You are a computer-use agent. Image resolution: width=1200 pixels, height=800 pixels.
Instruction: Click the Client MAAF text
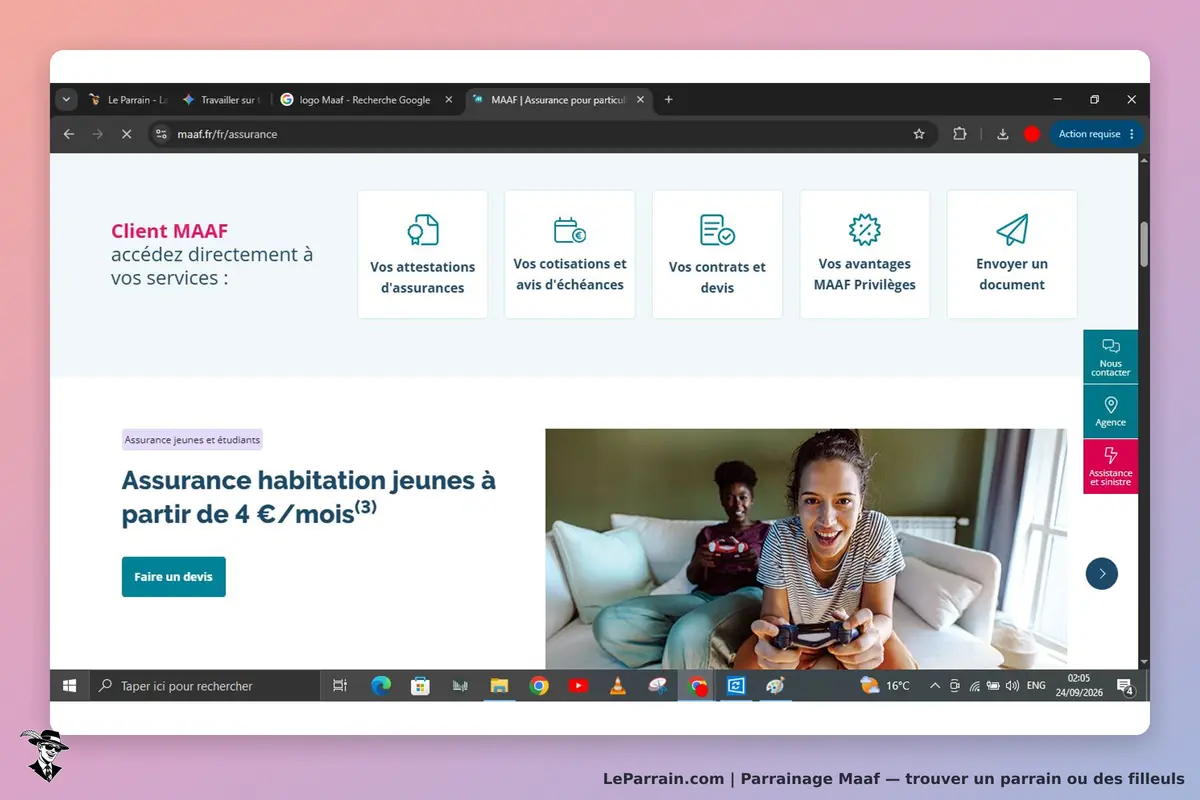point(169,231)
